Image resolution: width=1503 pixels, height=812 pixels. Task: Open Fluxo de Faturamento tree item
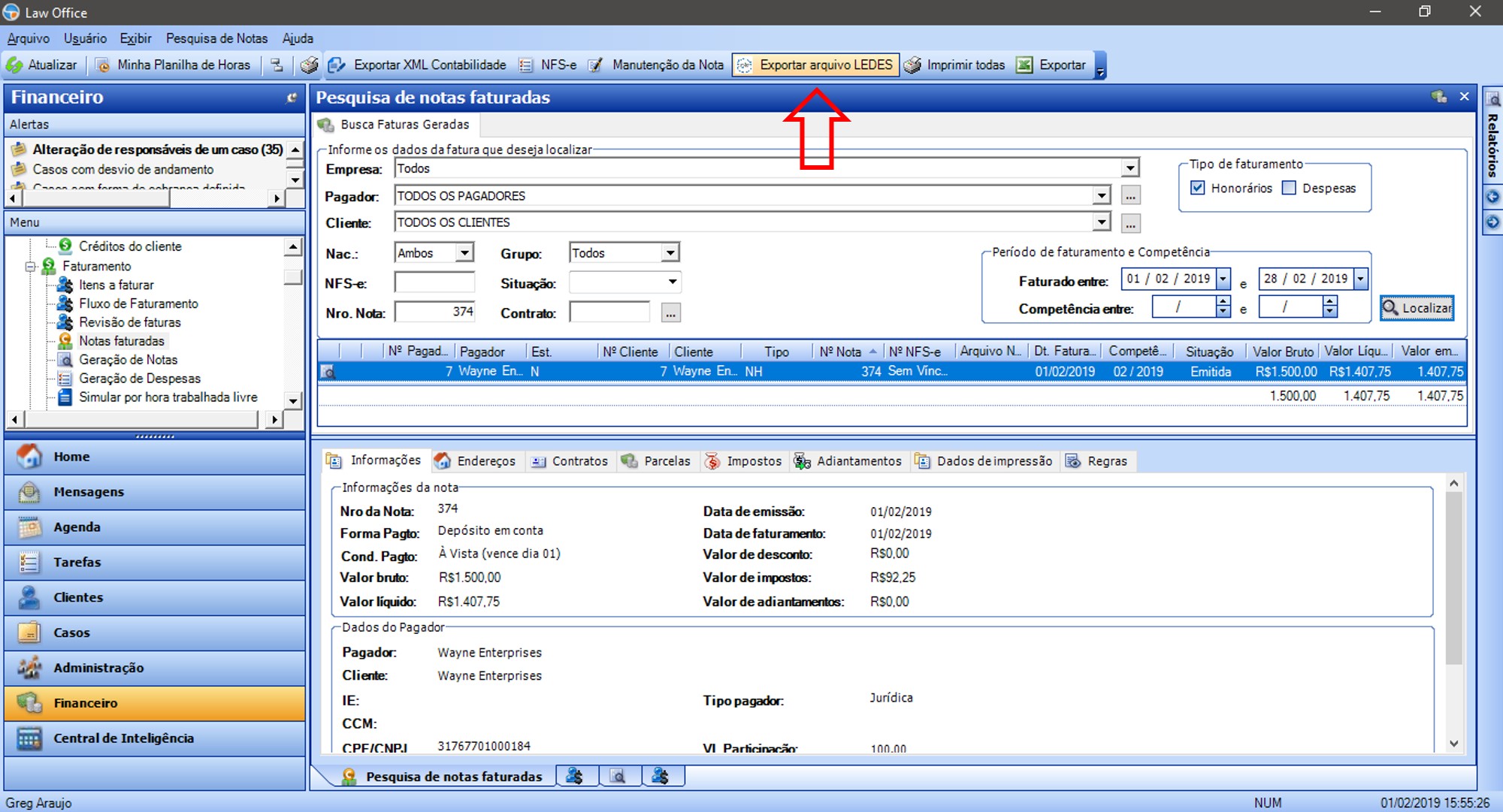(138, 303)
